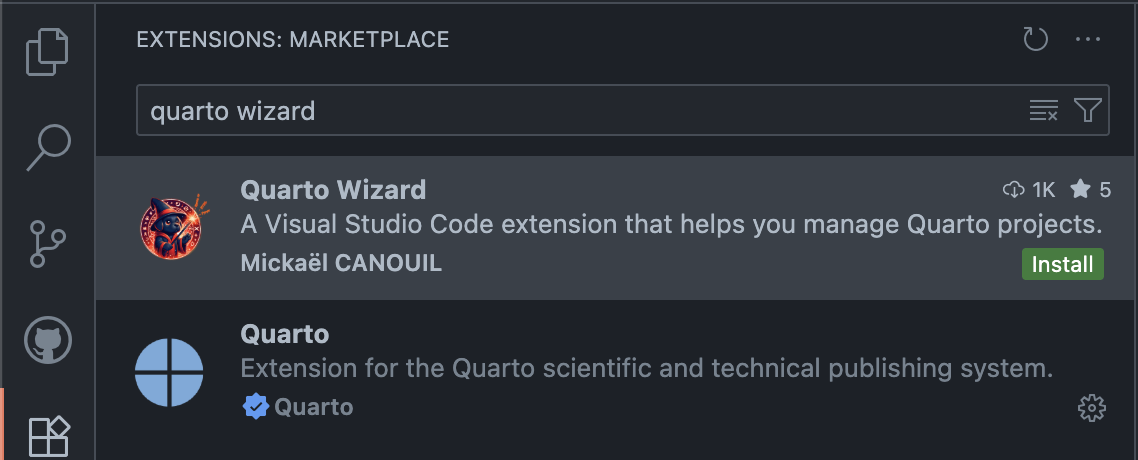Open the filter extensions dropdown
The image size is (1138, 460).
[x=1087, y=110]
